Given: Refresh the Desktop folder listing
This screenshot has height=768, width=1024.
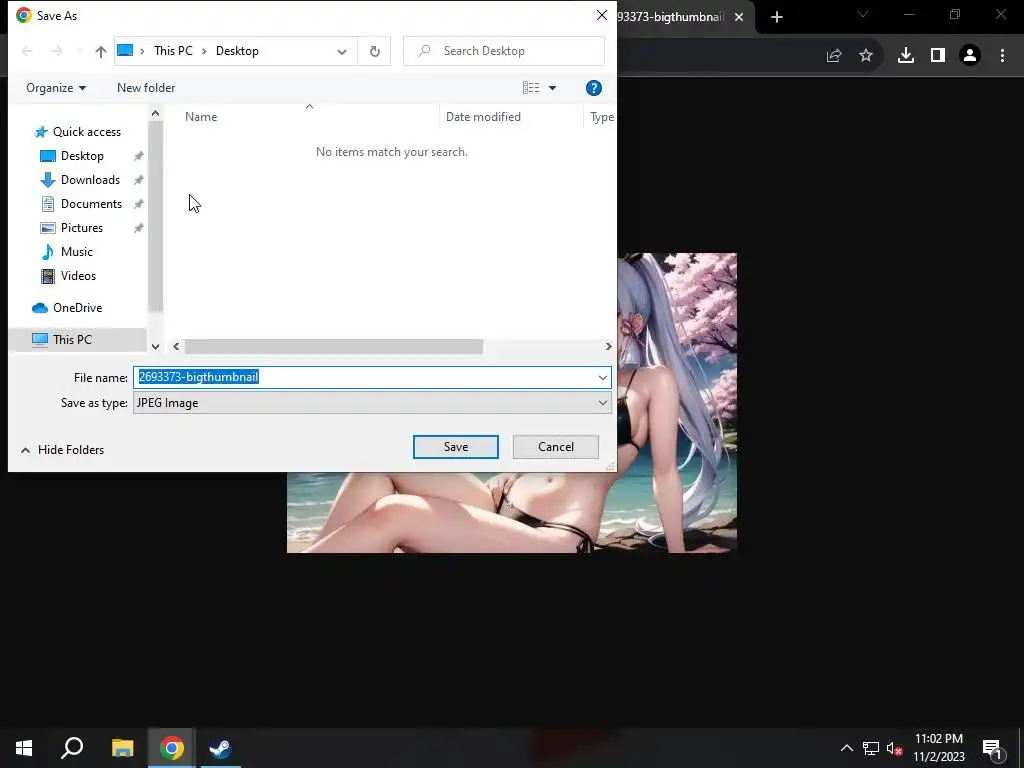Looking at the screenshot, I should [374, 51].
